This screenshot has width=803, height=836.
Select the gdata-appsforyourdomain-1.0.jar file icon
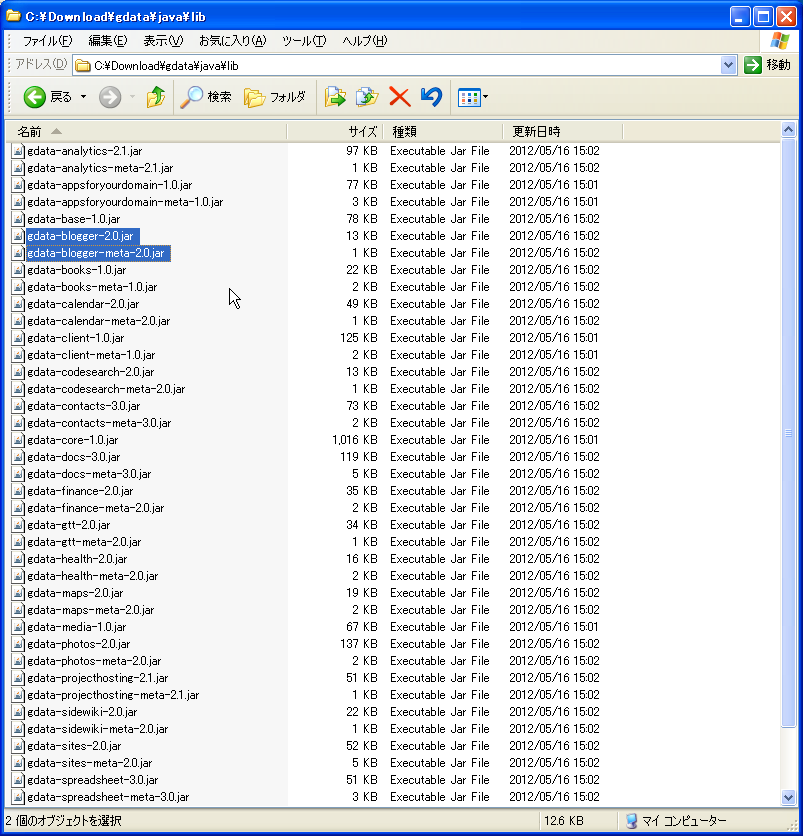click(18, 185)
